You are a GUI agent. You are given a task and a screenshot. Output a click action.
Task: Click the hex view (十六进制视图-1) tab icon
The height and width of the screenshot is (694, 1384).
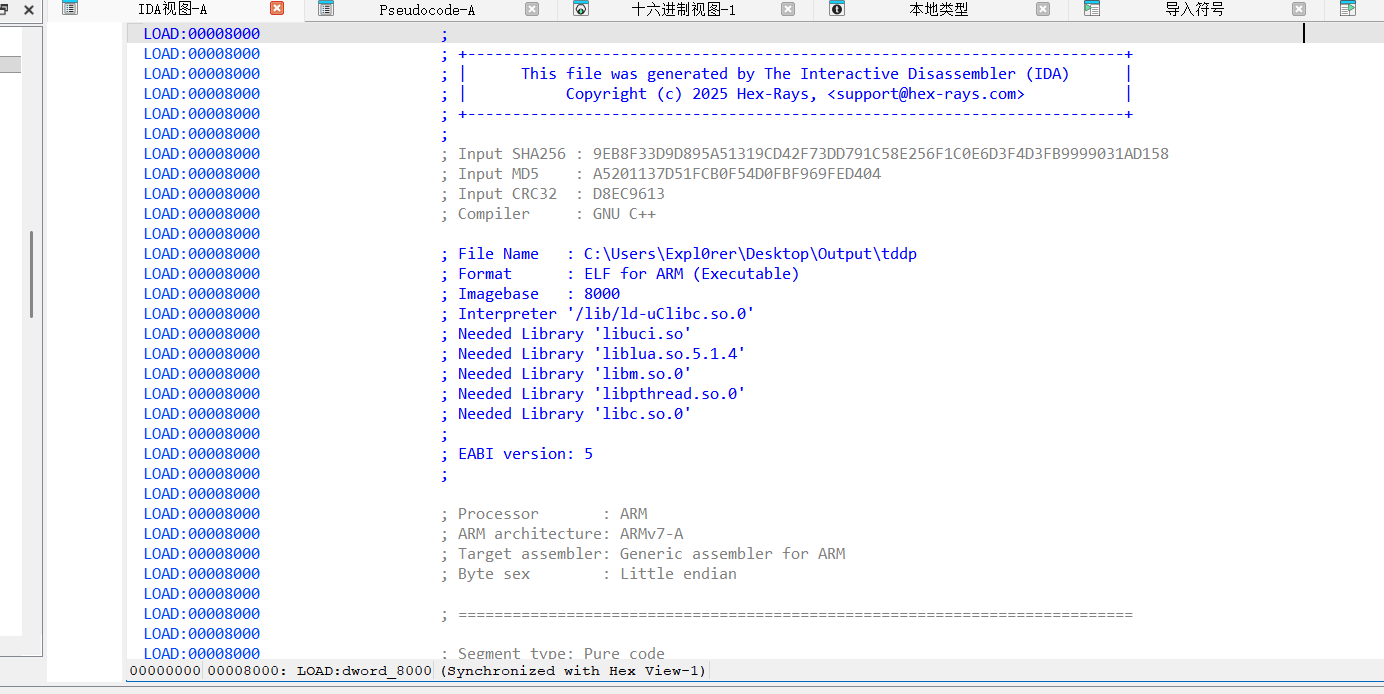[581, 8]
